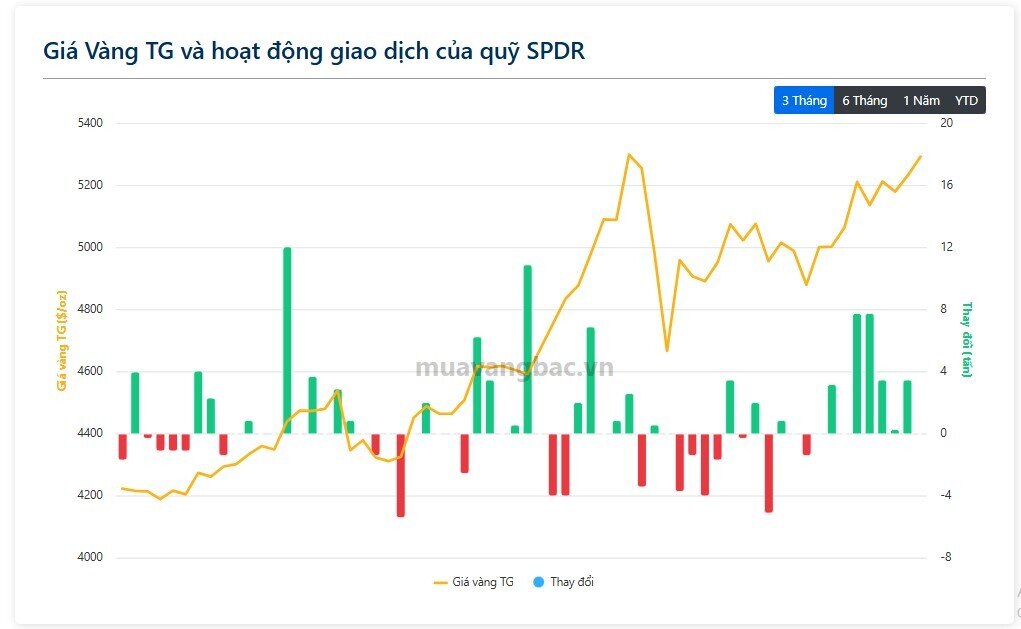Viewport: 1021px width, 629px height.
Task: Switch to the '6 Tháng' tab
Action: click(x=864, y=100)
